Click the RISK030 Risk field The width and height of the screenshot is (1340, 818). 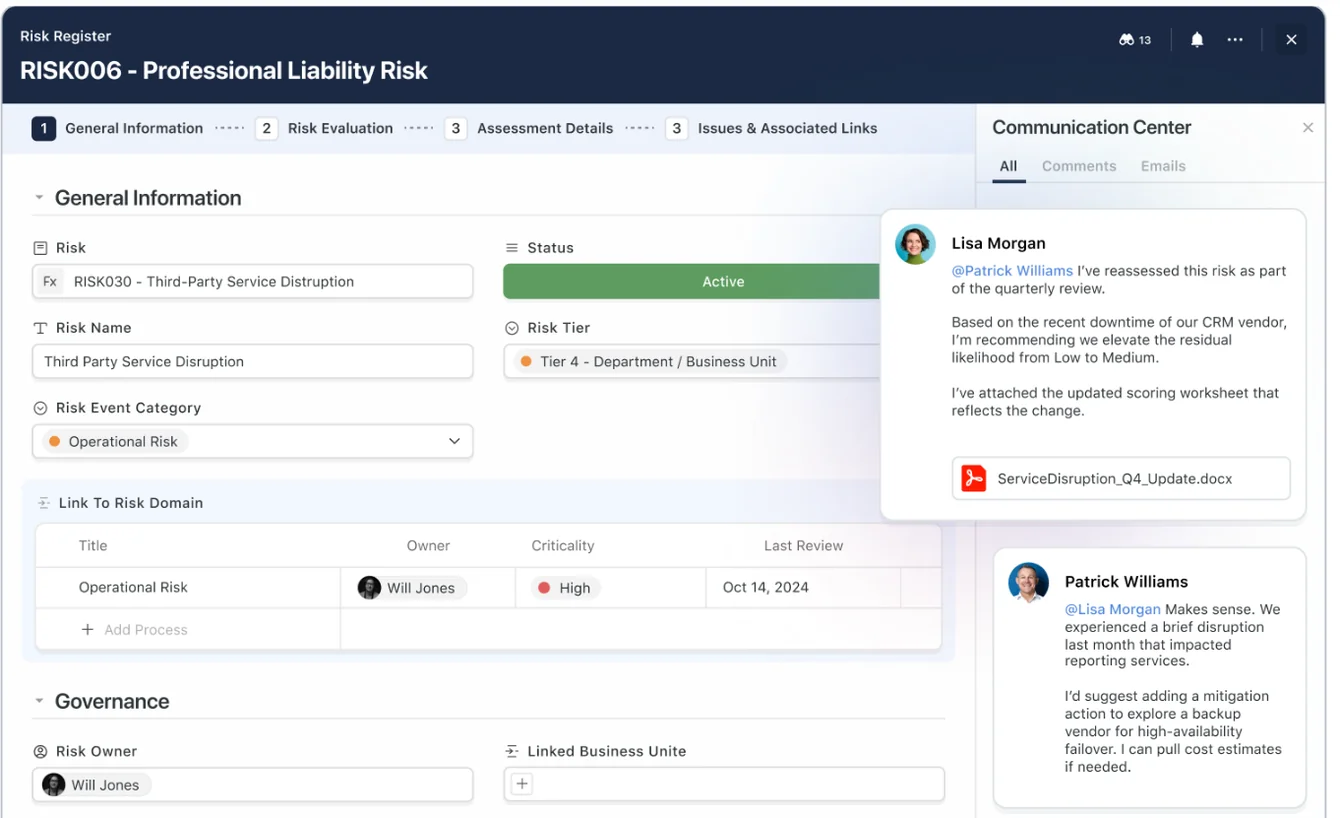(x=253, y=282)
